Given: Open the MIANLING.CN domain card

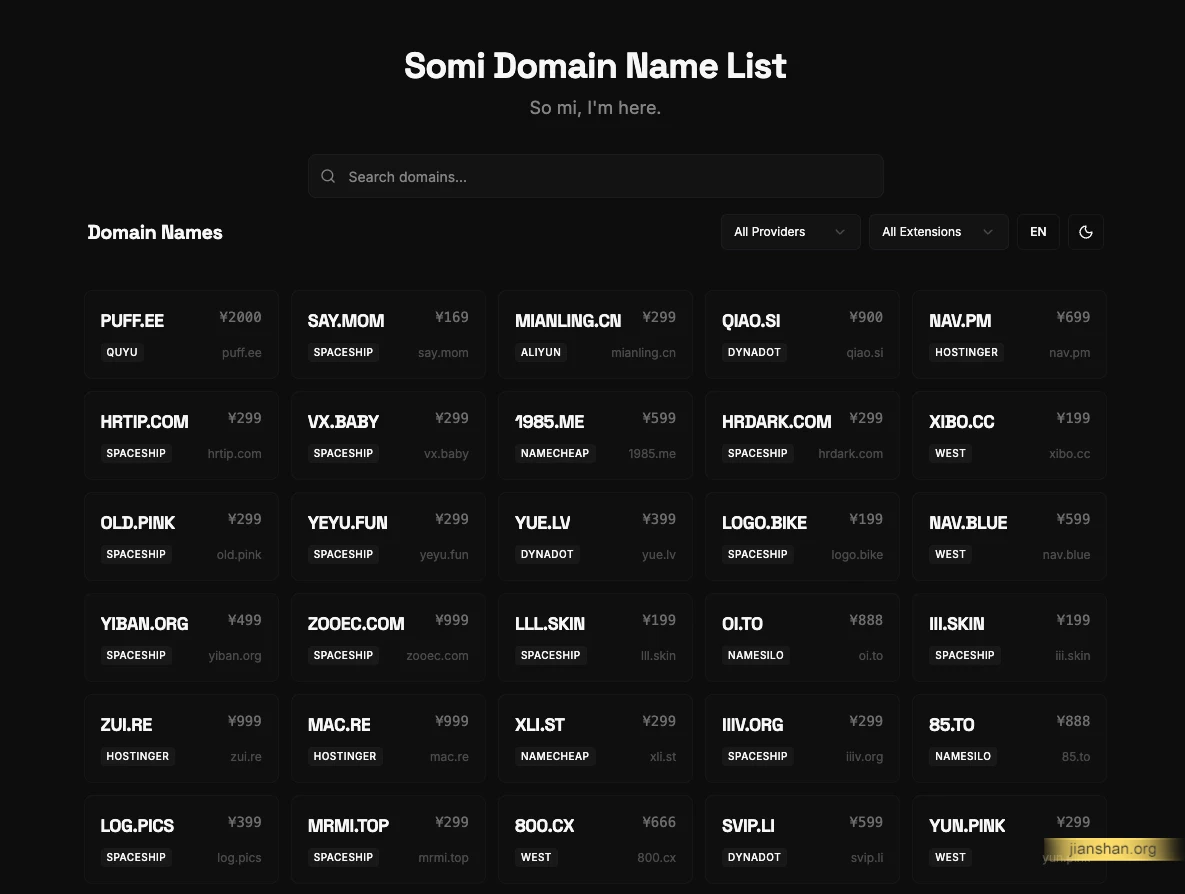Looking at the screenshot, I should coord(596,334).
